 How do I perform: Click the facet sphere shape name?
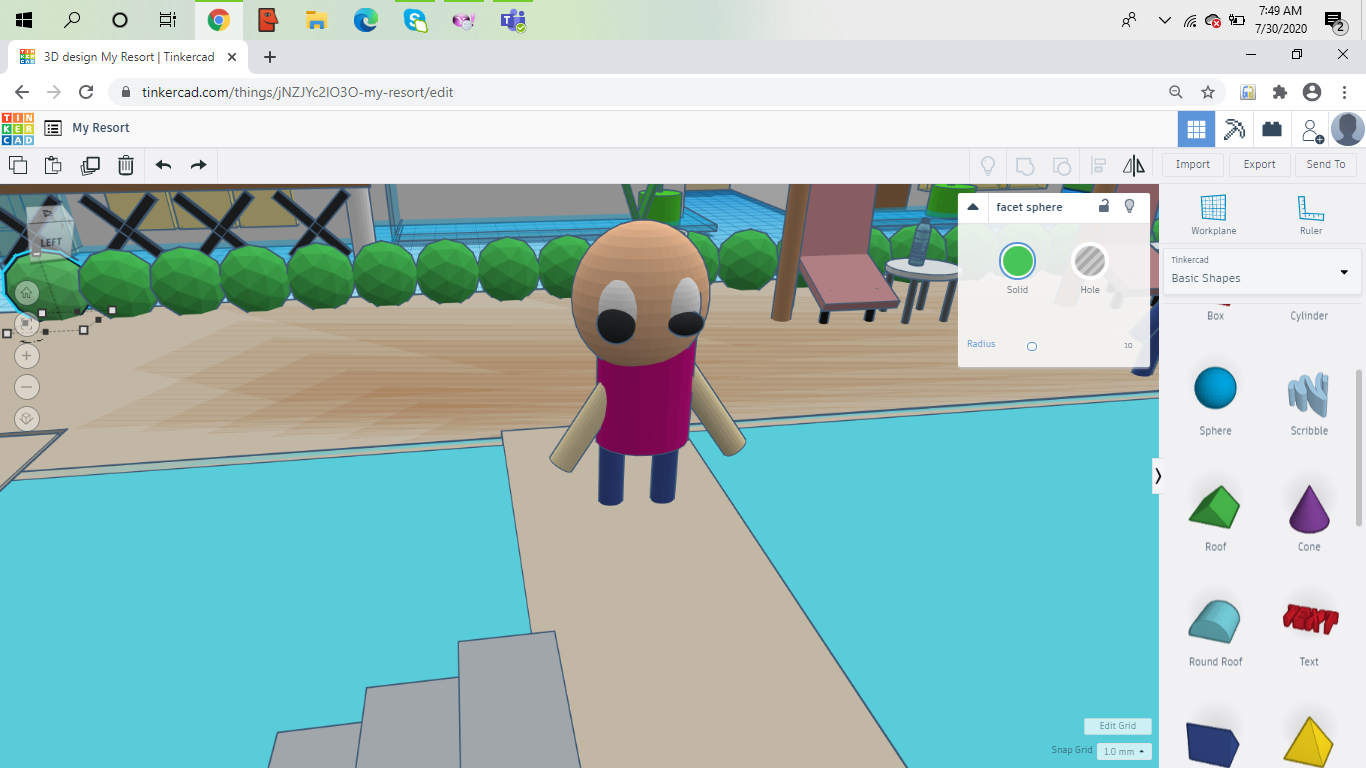pyautogui.click(x=1029, y=207)
